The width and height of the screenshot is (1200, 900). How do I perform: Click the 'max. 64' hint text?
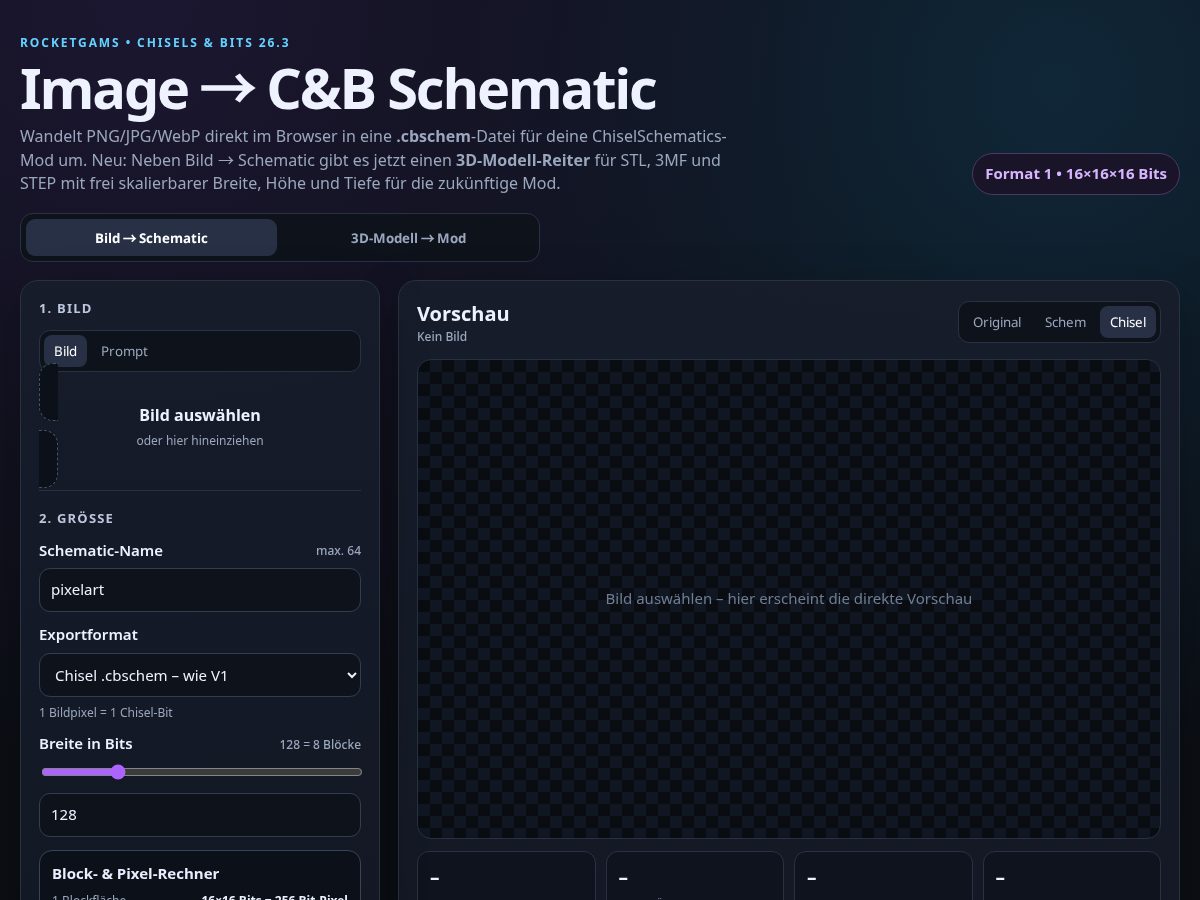[338, 551]
